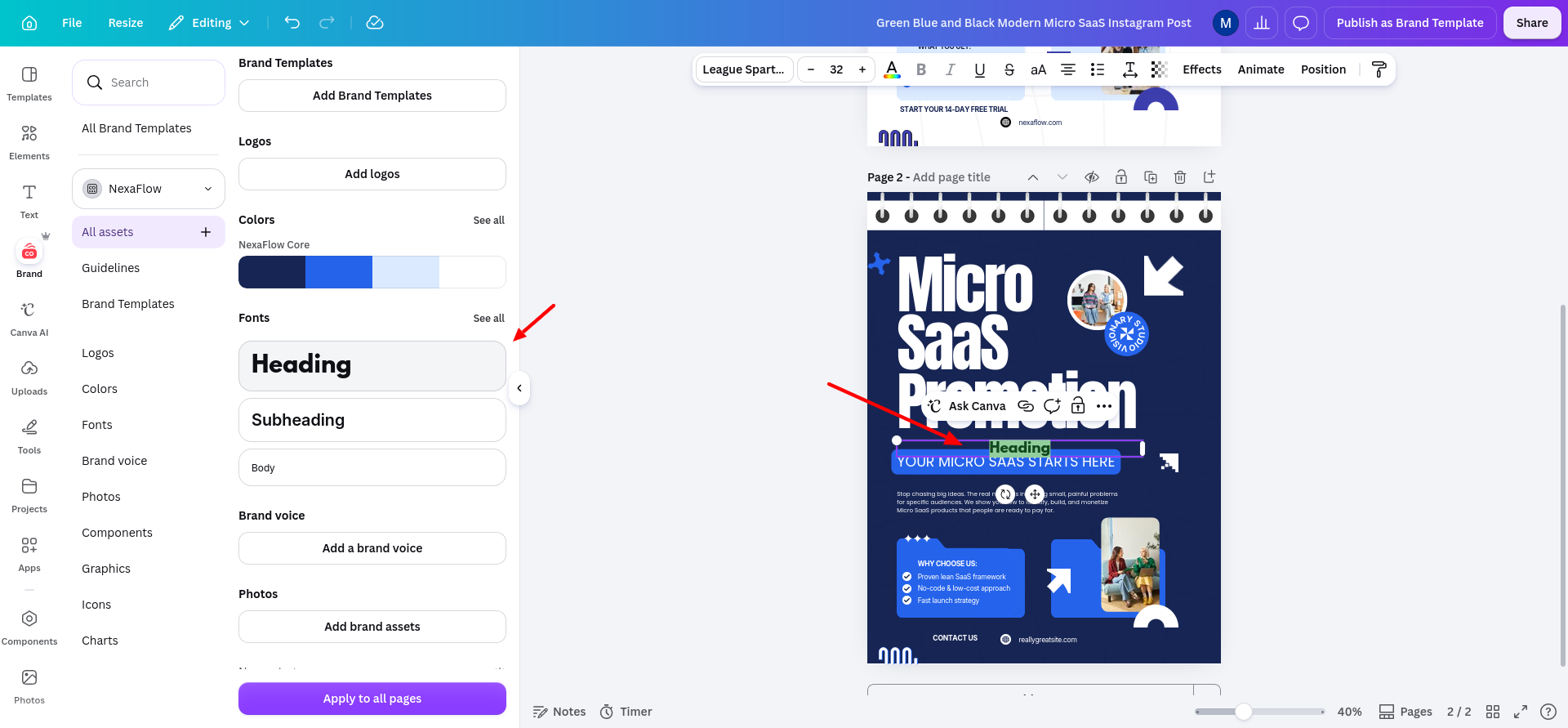Open text spacing options

(1130, 69)
